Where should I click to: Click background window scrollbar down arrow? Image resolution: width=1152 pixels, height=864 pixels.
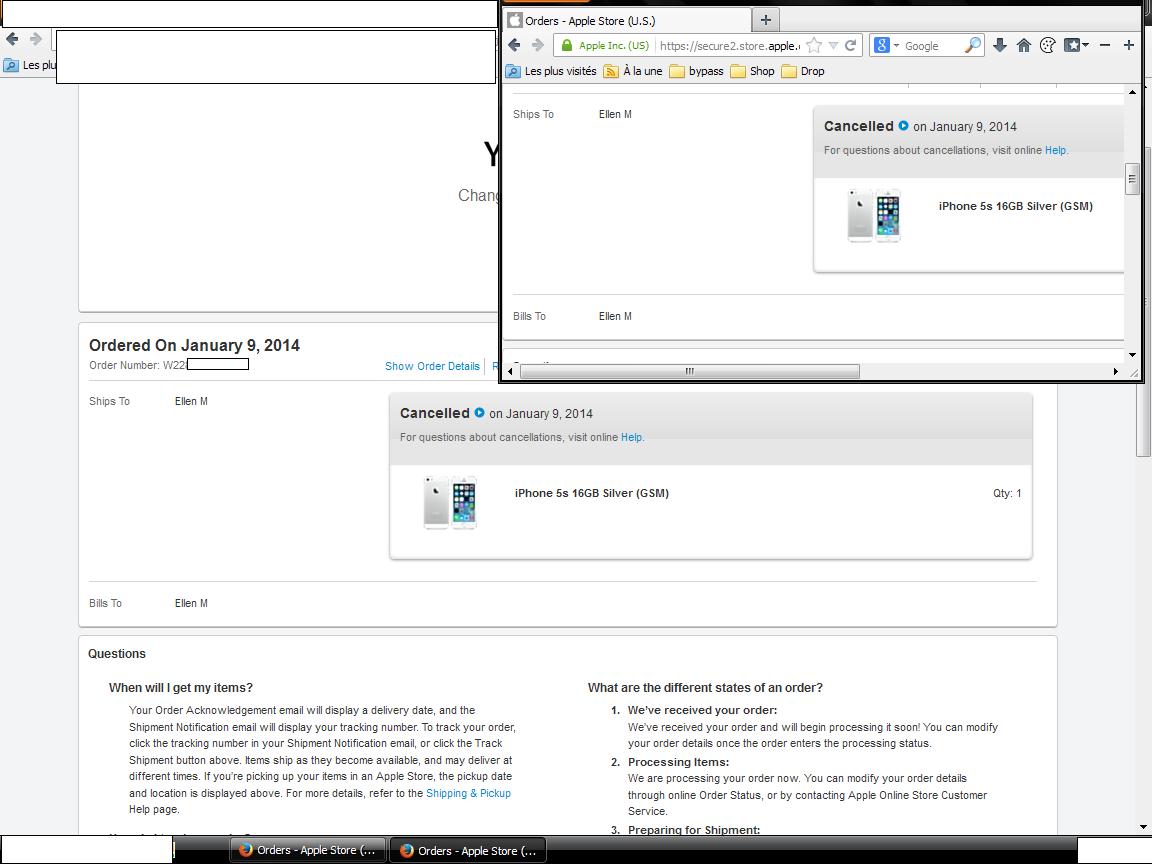(x=1145, y=827)
